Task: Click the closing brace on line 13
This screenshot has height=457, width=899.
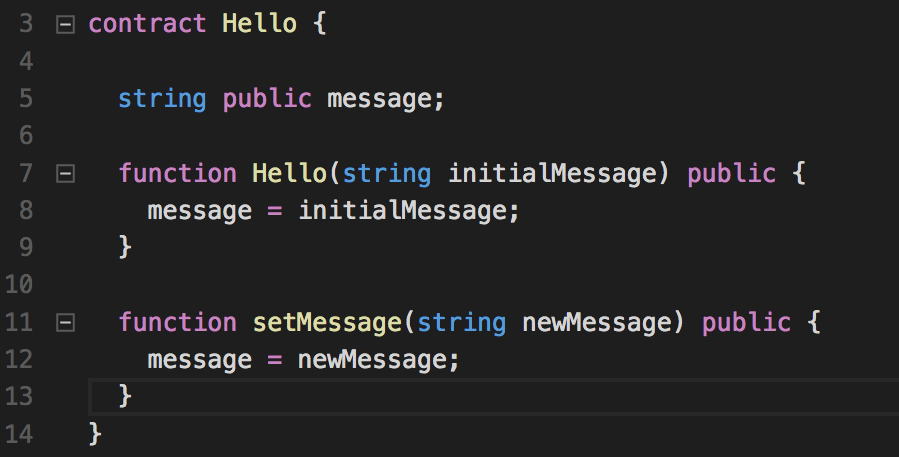Action: pyautogui.click(x=125, y=396)
